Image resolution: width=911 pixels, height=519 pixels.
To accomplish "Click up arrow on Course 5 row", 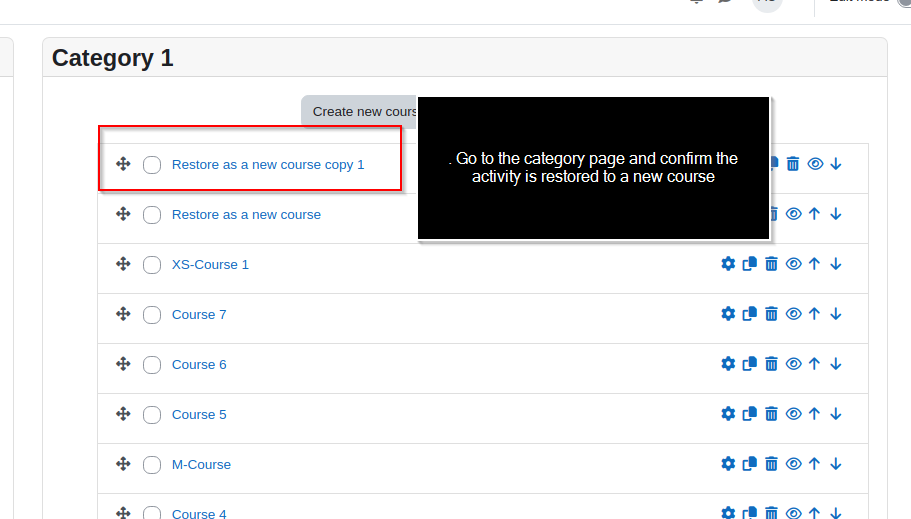I will [815, 414].
